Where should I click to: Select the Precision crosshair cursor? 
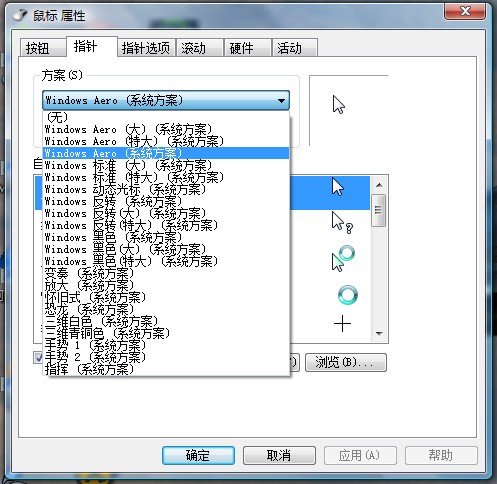(x=342, y=324)
